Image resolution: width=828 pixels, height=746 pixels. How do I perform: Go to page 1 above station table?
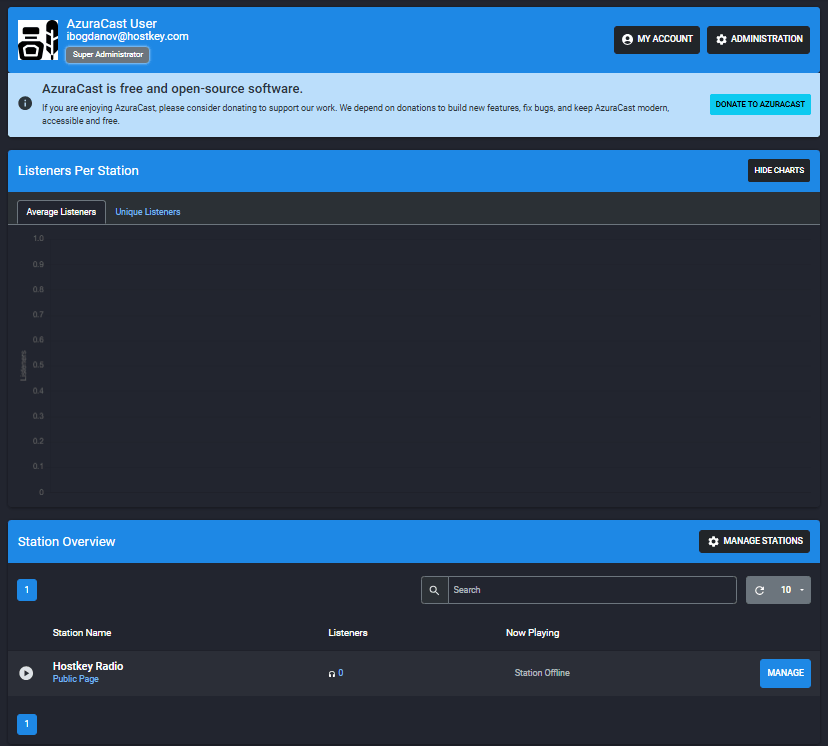click(27, 590)
